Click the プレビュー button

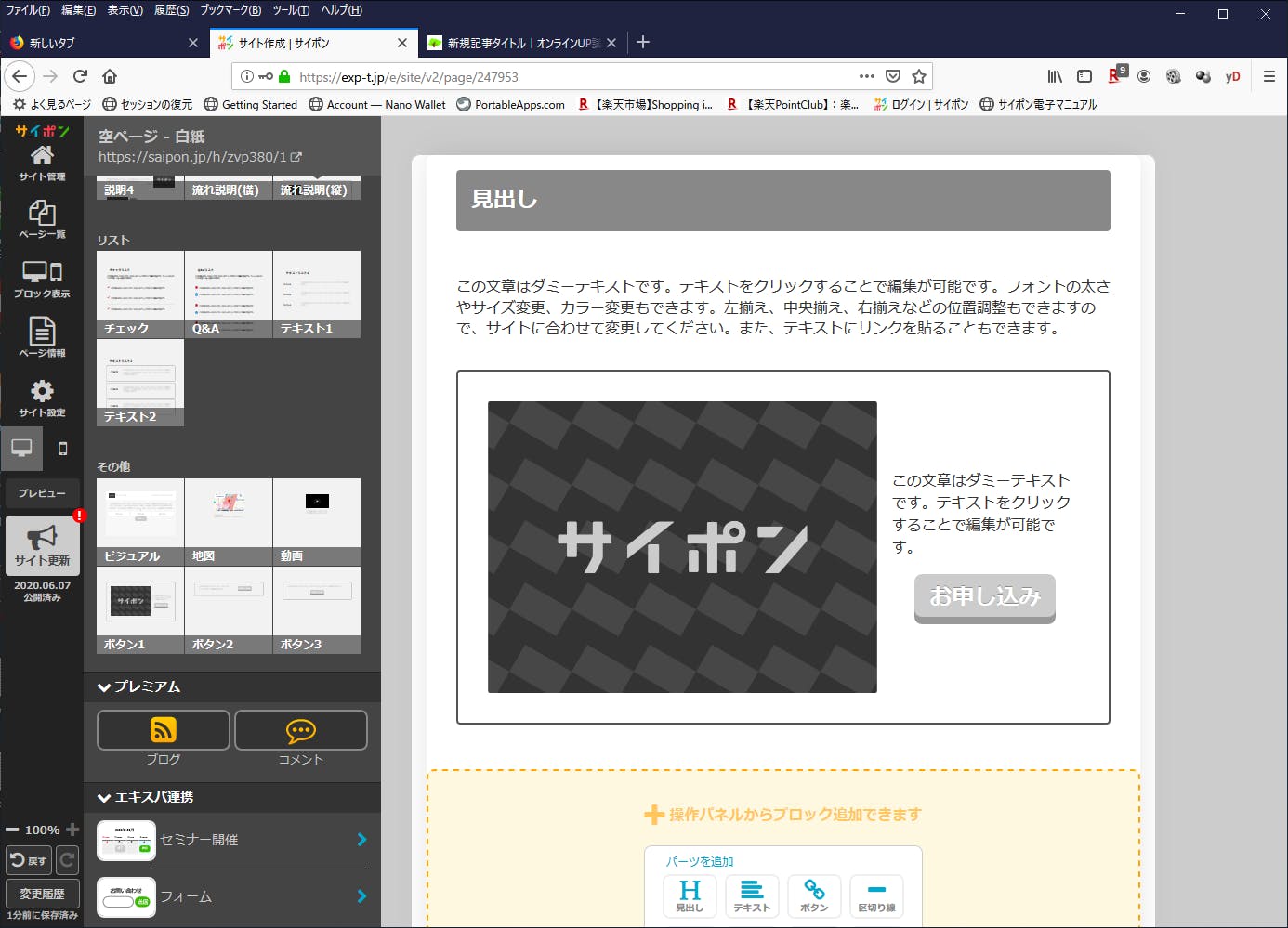point(42,493)
